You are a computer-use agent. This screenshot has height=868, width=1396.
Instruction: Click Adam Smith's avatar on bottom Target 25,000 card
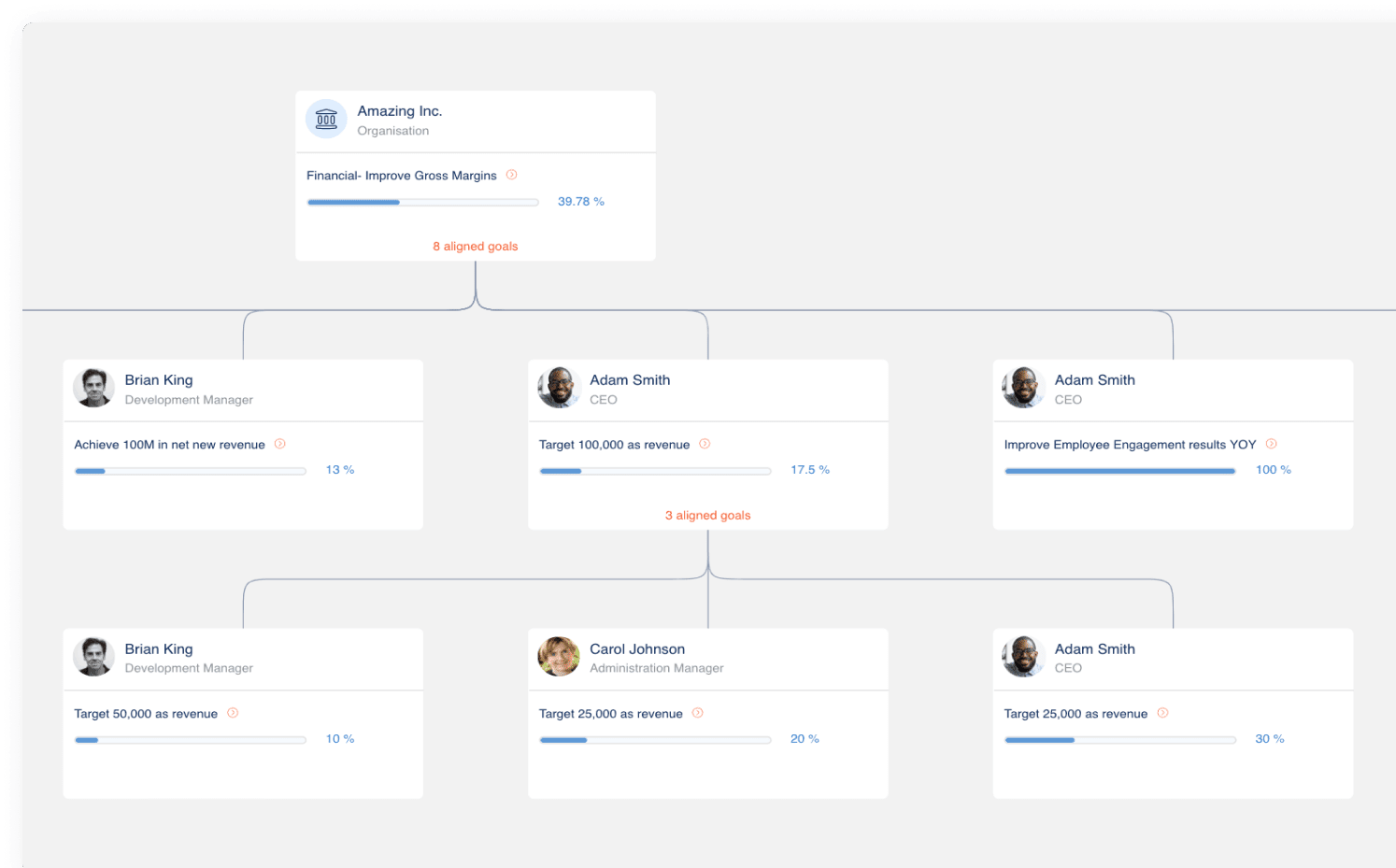tap(1024, 657)
